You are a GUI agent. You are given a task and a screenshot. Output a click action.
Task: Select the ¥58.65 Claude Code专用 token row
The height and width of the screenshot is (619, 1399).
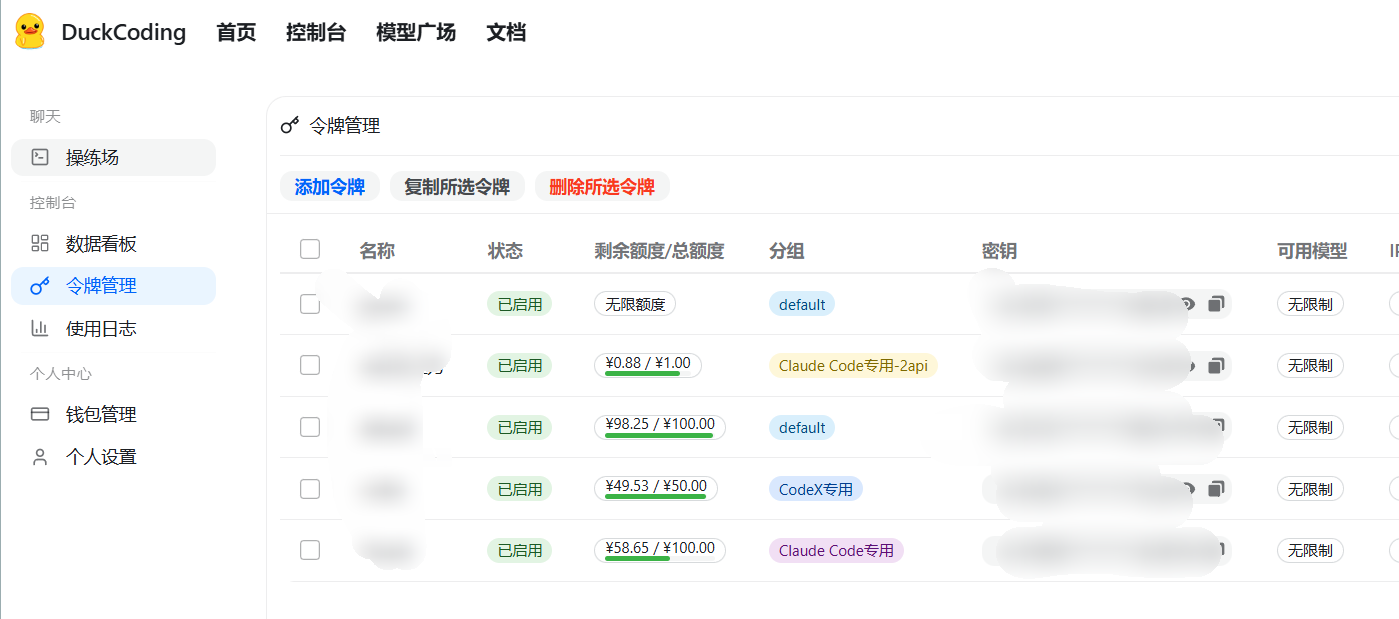point(310,550)
